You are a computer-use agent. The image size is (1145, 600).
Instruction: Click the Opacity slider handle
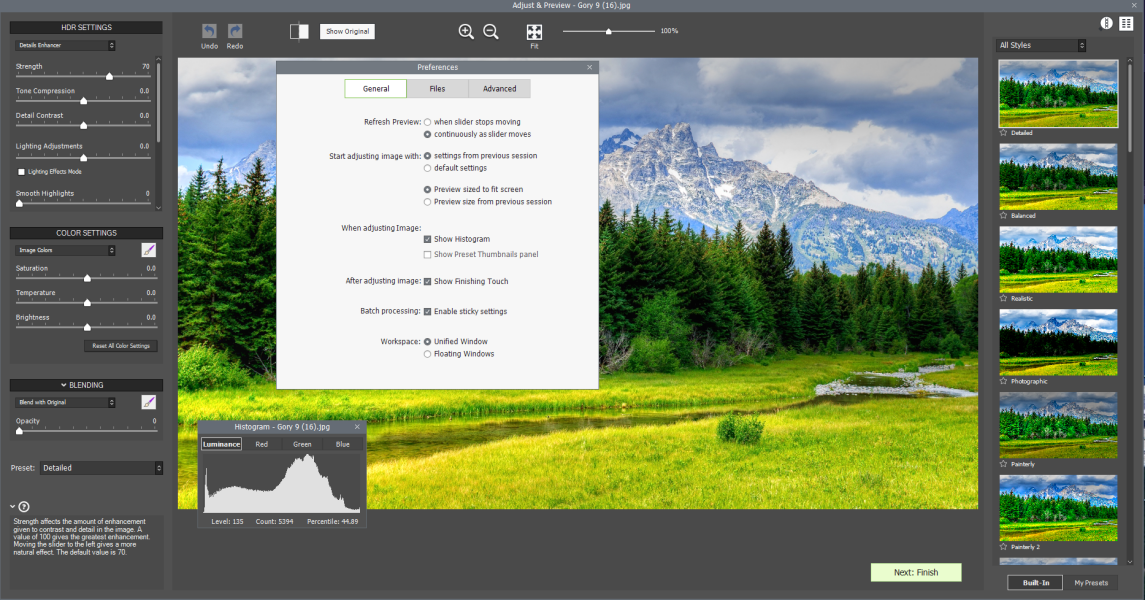point(19,431)
